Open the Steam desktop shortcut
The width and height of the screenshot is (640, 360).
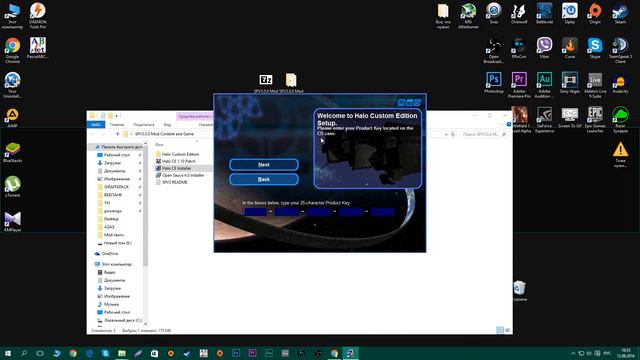(x=620, y=13)
